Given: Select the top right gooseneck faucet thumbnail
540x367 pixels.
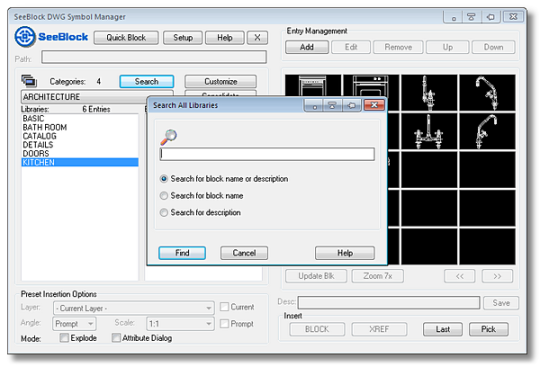Looking at the screenshot, I should (x=487, y=93).
